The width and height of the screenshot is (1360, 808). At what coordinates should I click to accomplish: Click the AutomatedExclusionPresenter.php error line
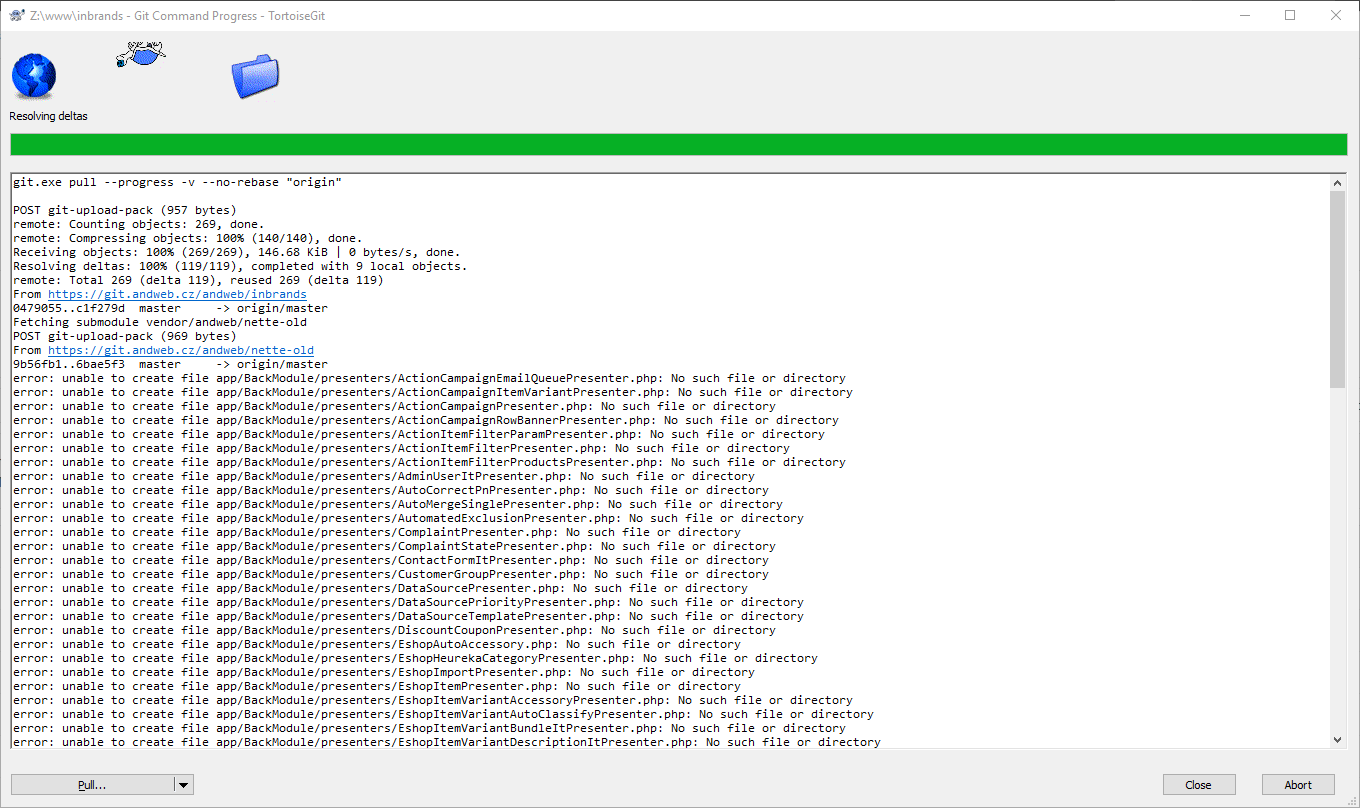click(408, 519)
